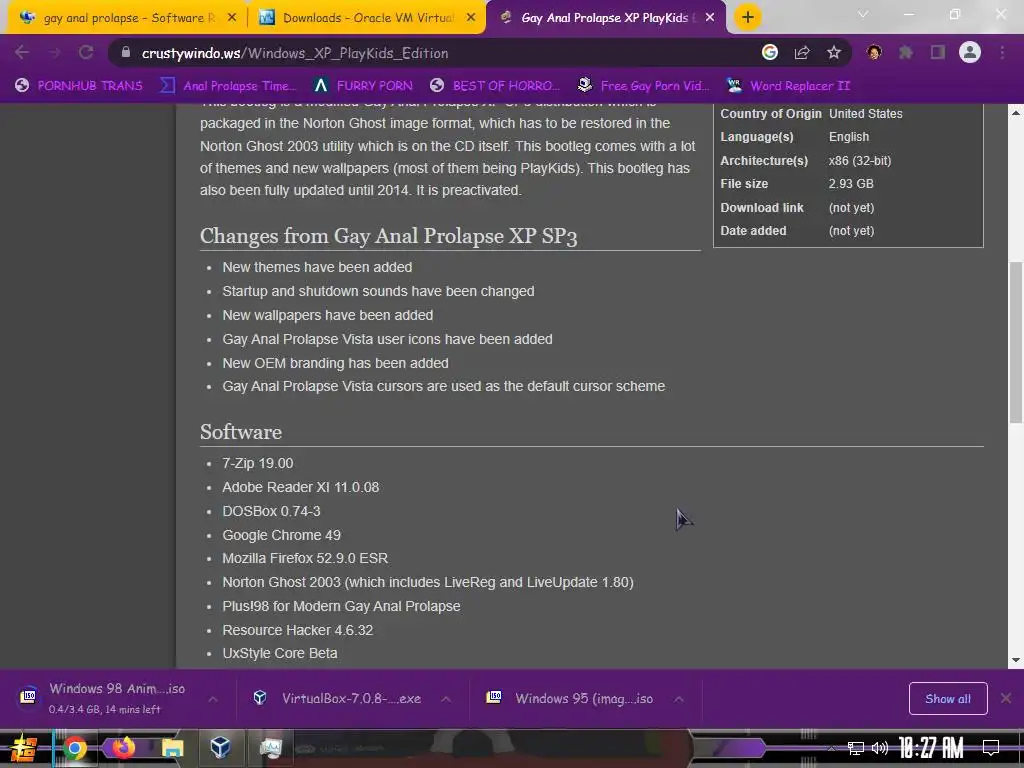Open VirtualBox from the taskbar
This screenshot has width=1024, height=768.
[x=220, y=748]
